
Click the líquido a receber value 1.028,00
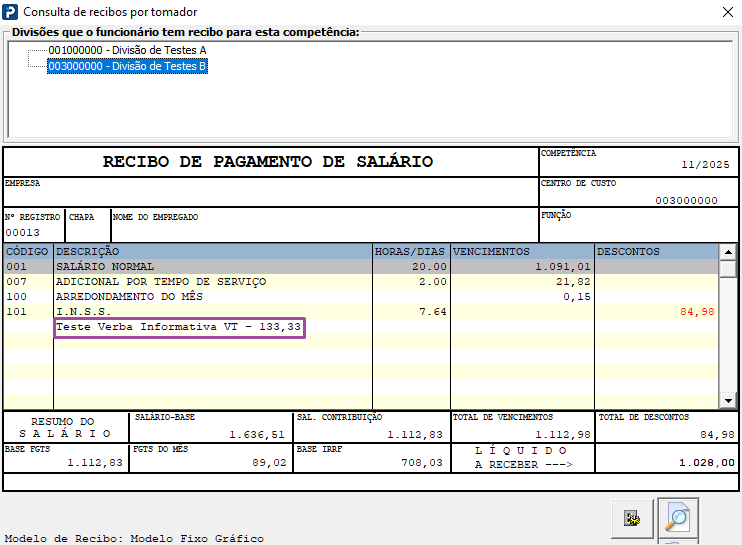(x=707, y=463)
